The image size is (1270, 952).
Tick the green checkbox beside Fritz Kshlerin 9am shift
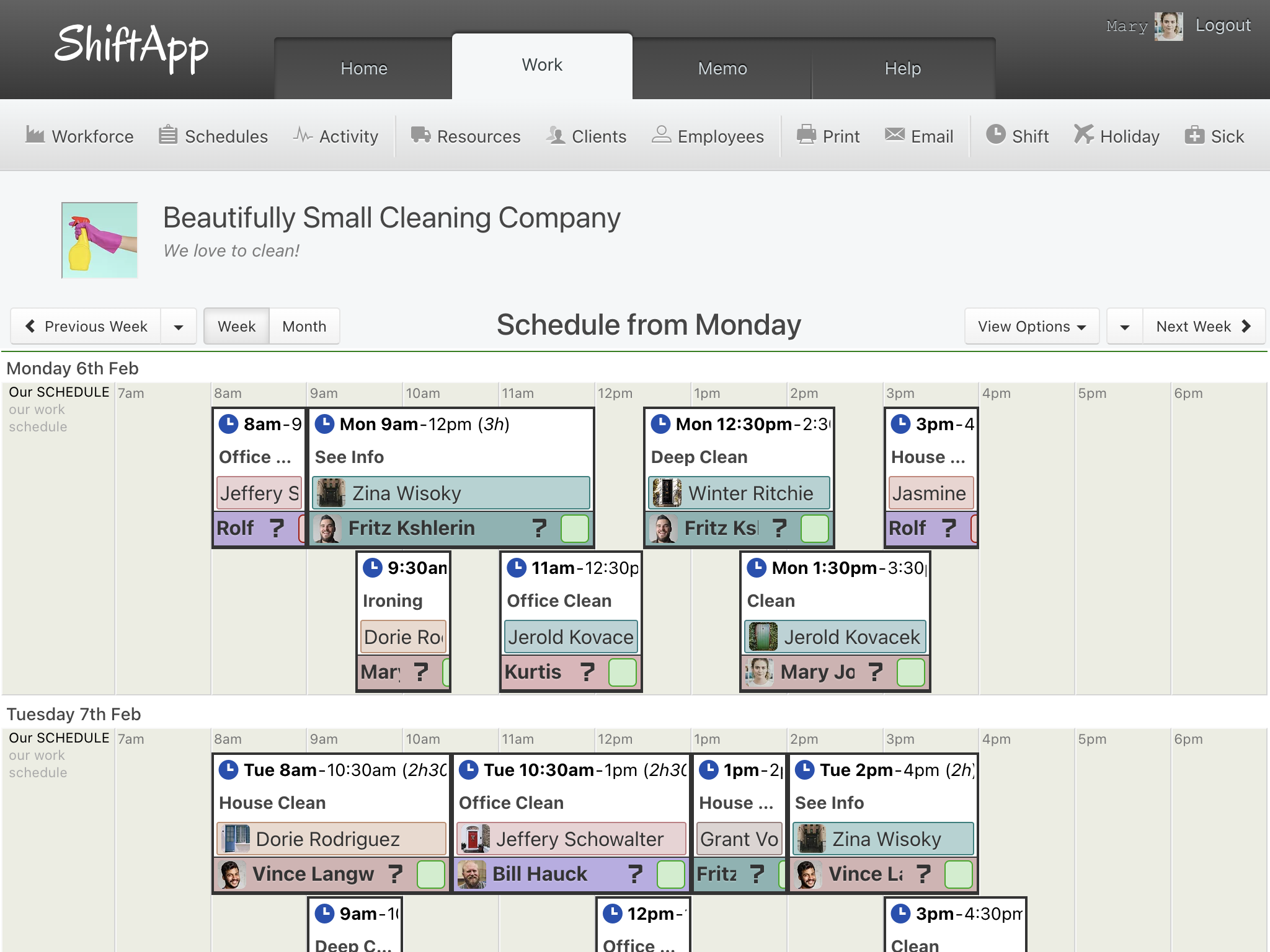[x=574, y=529]
